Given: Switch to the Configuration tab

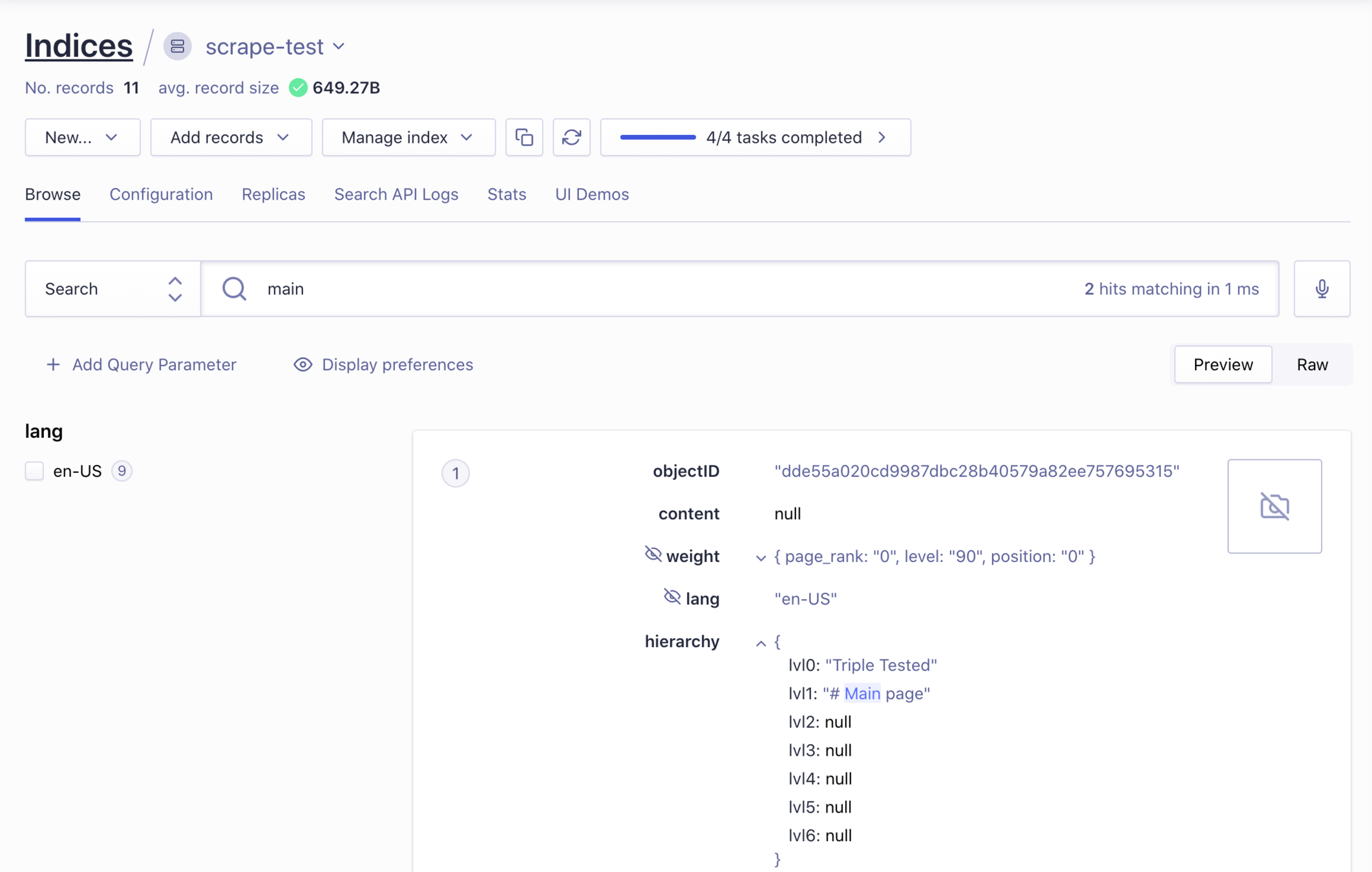Looking at the screenshot, I should click(x=161, y=194).
